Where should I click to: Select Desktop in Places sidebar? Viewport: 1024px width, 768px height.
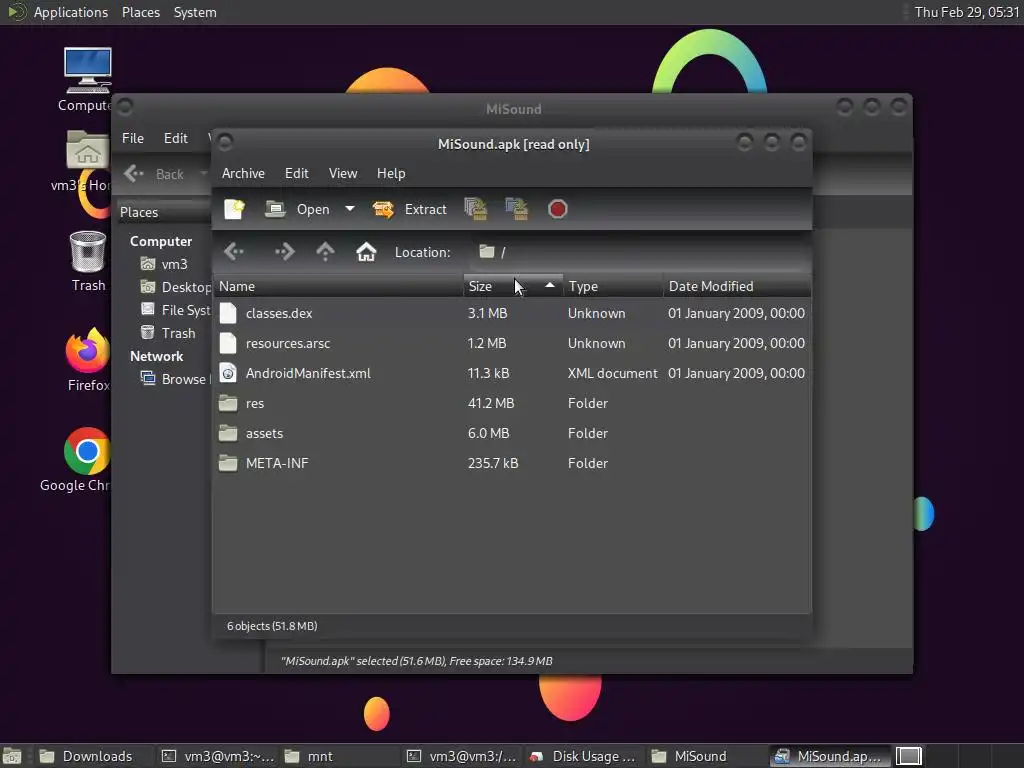click(175, 287)
